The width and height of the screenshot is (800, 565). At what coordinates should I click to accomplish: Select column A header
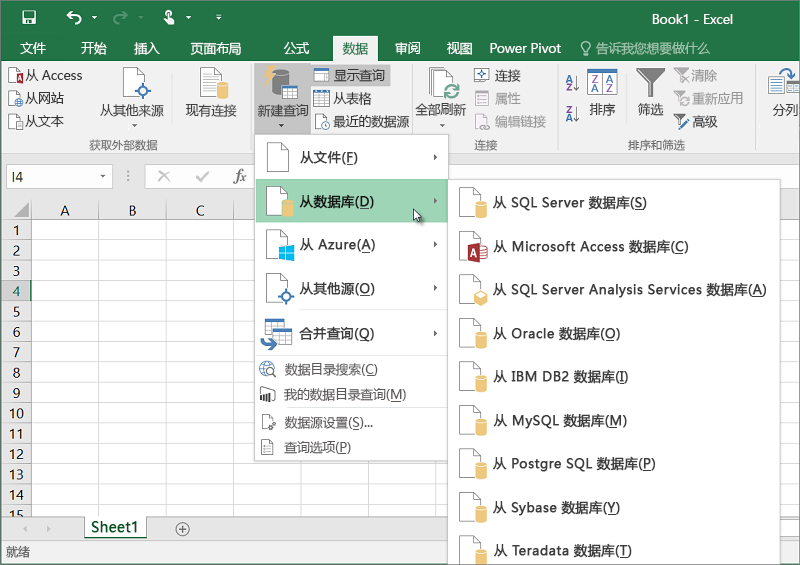coord(65,210)
